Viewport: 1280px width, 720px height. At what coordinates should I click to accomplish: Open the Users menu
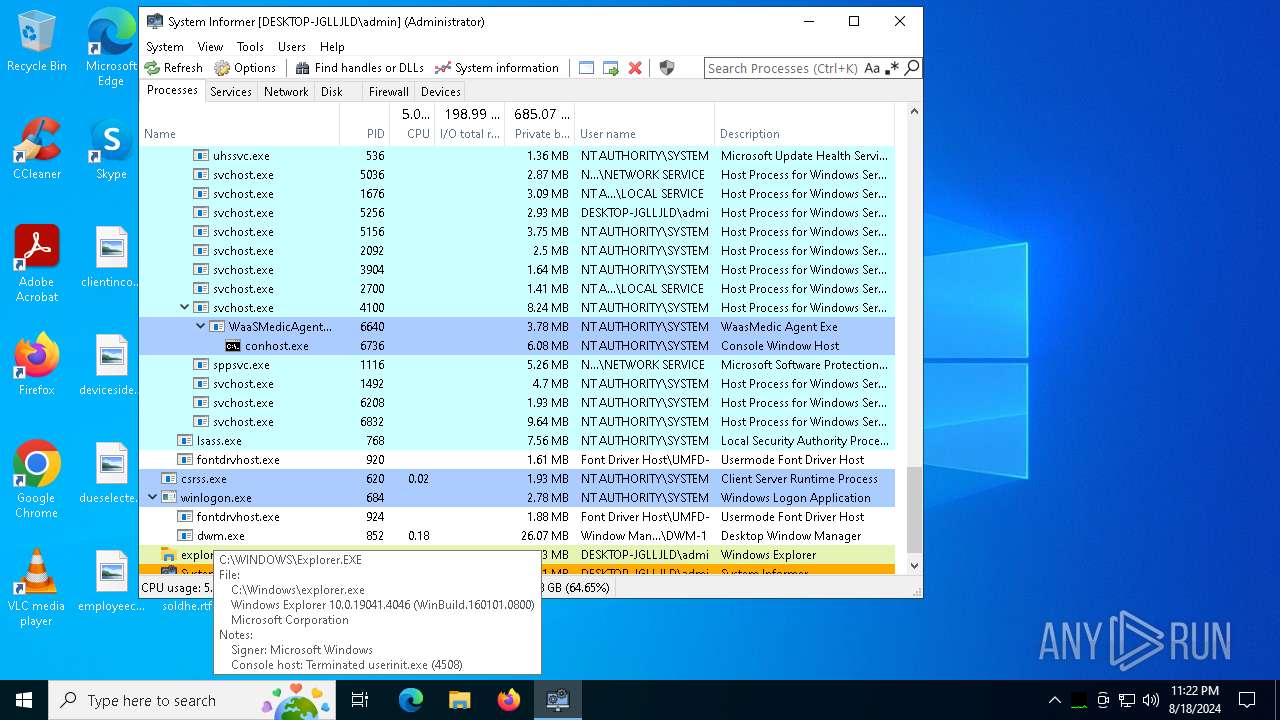[x=292, y=46]
